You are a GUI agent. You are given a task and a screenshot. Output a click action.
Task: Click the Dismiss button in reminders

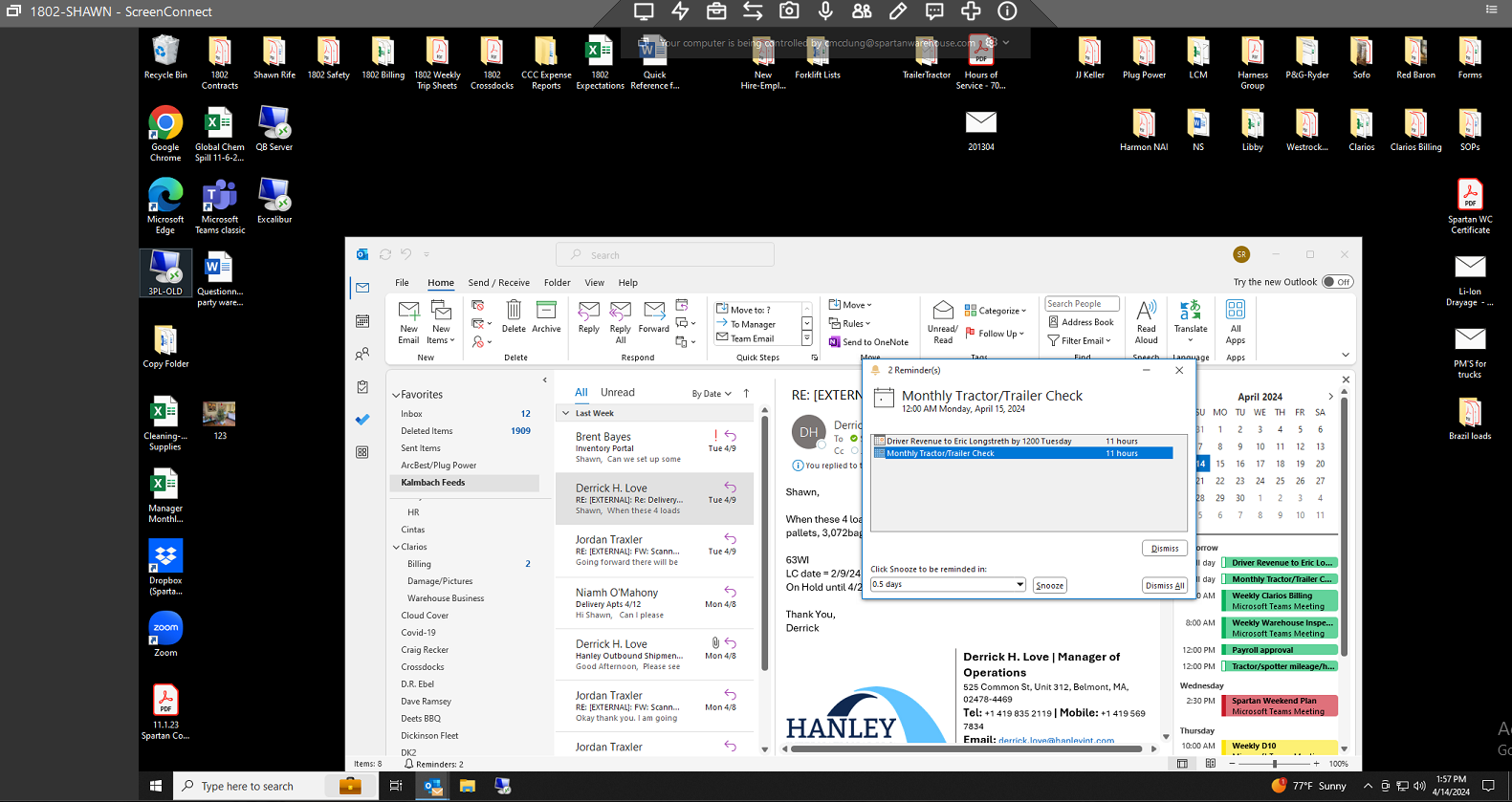click(x=1165, y=548)
